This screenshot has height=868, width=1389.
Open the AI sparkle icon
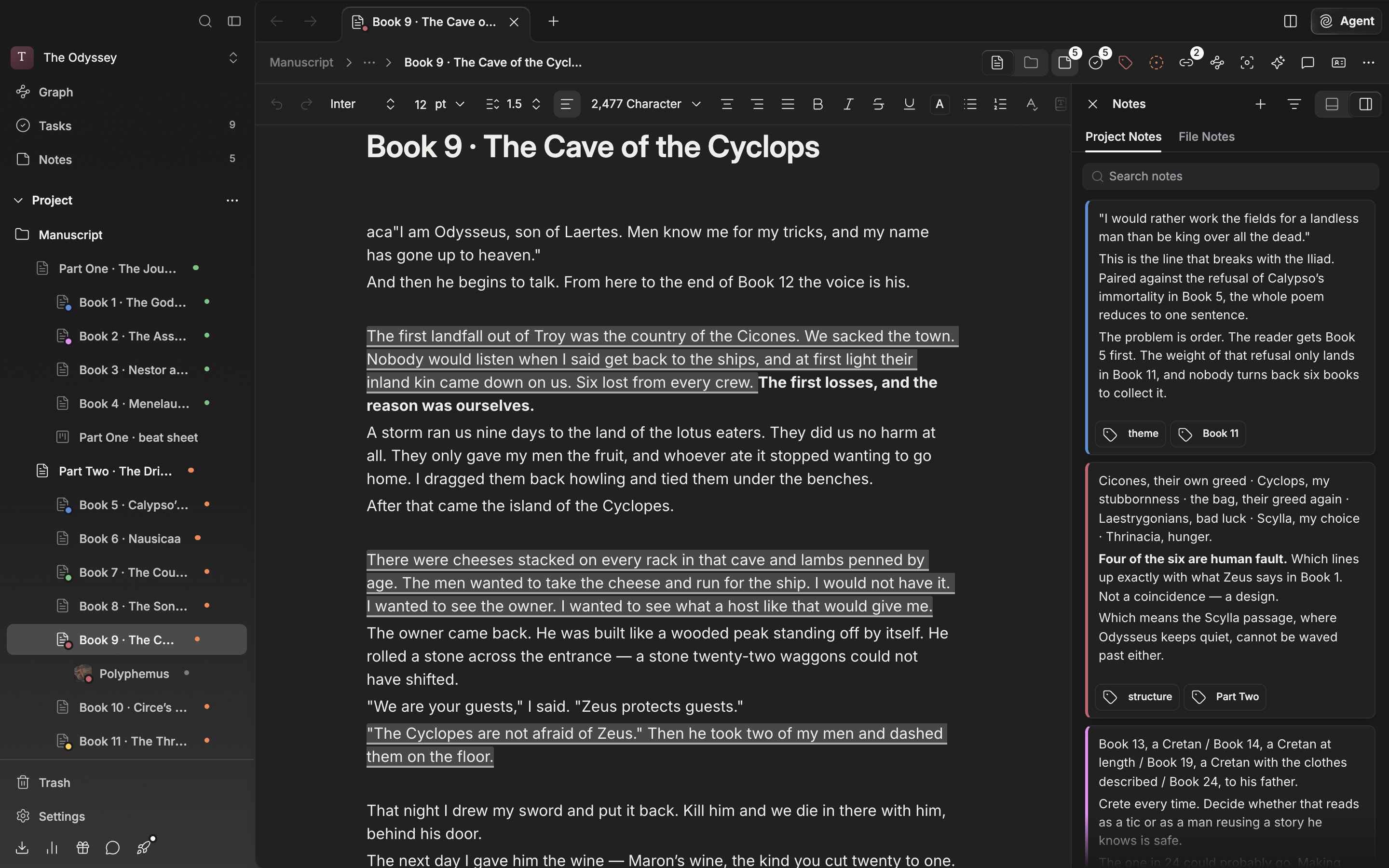pos(1278,62)
